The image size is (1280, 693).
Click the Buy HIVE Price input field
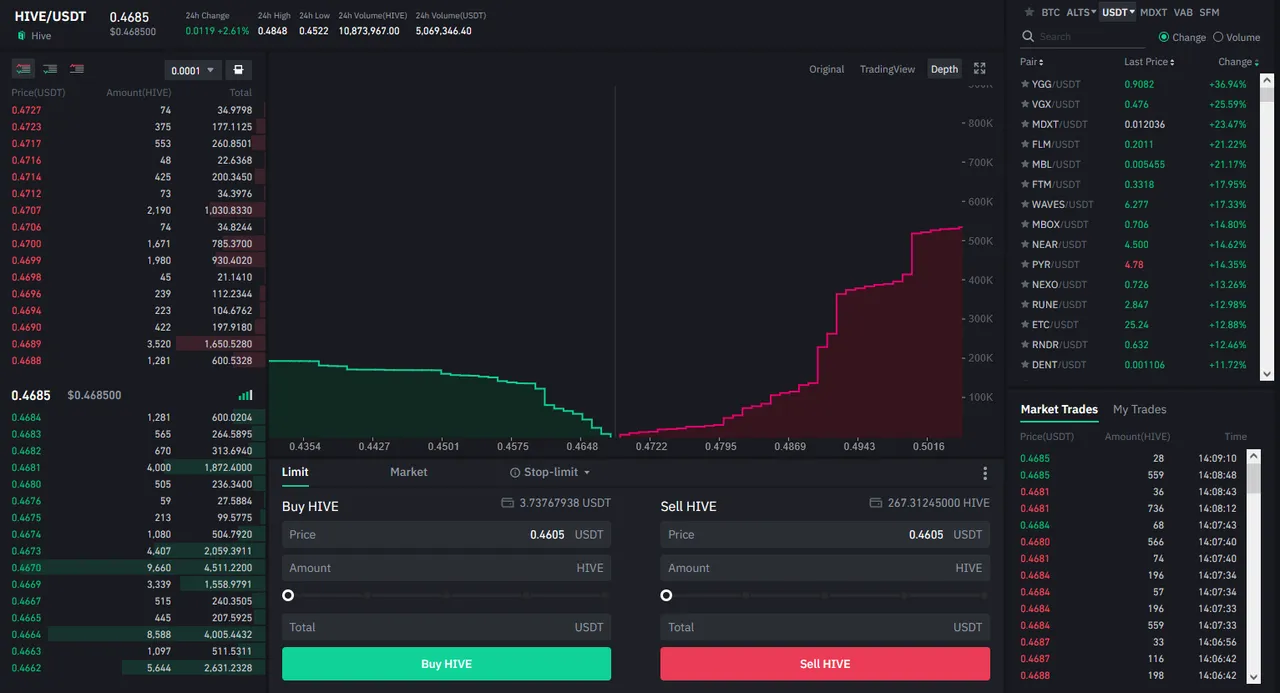[x=446, y=534]
